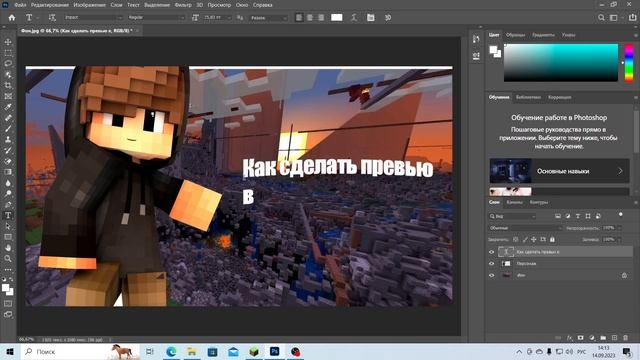Toggle layer filtering switch
Image resolution: width=640 pixels, height=360 pixels.
(x=621, y=214)
